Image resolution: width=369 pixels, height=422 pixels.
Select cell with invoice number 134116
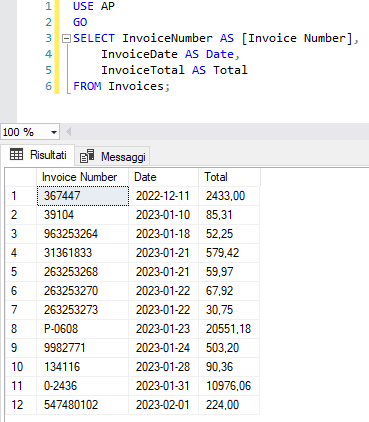[83, 367]
